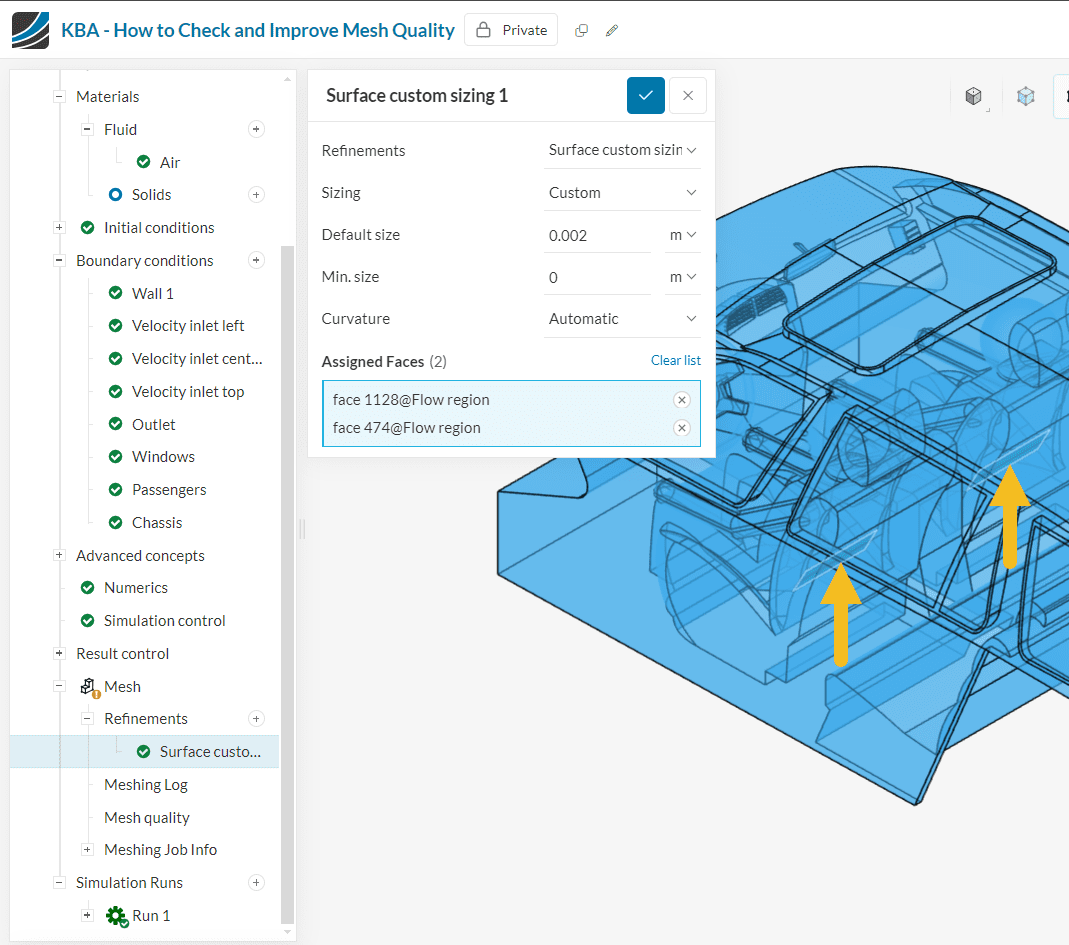Collapse the Boundary conditions tree node
This screenshot has height=945, width=1069.
pos(59,261)
